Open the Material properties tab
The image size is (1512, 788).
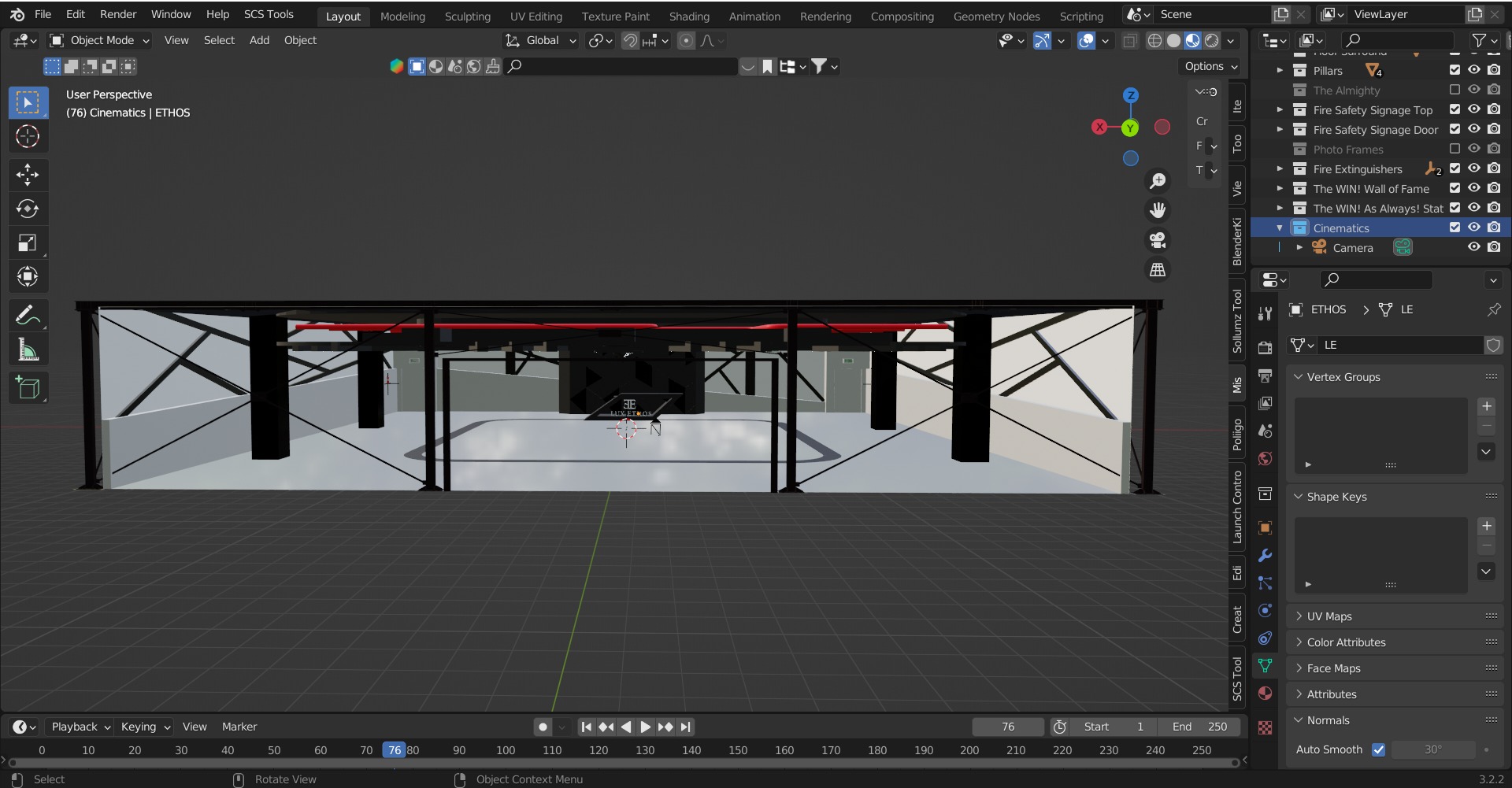tap(1265, 693)
